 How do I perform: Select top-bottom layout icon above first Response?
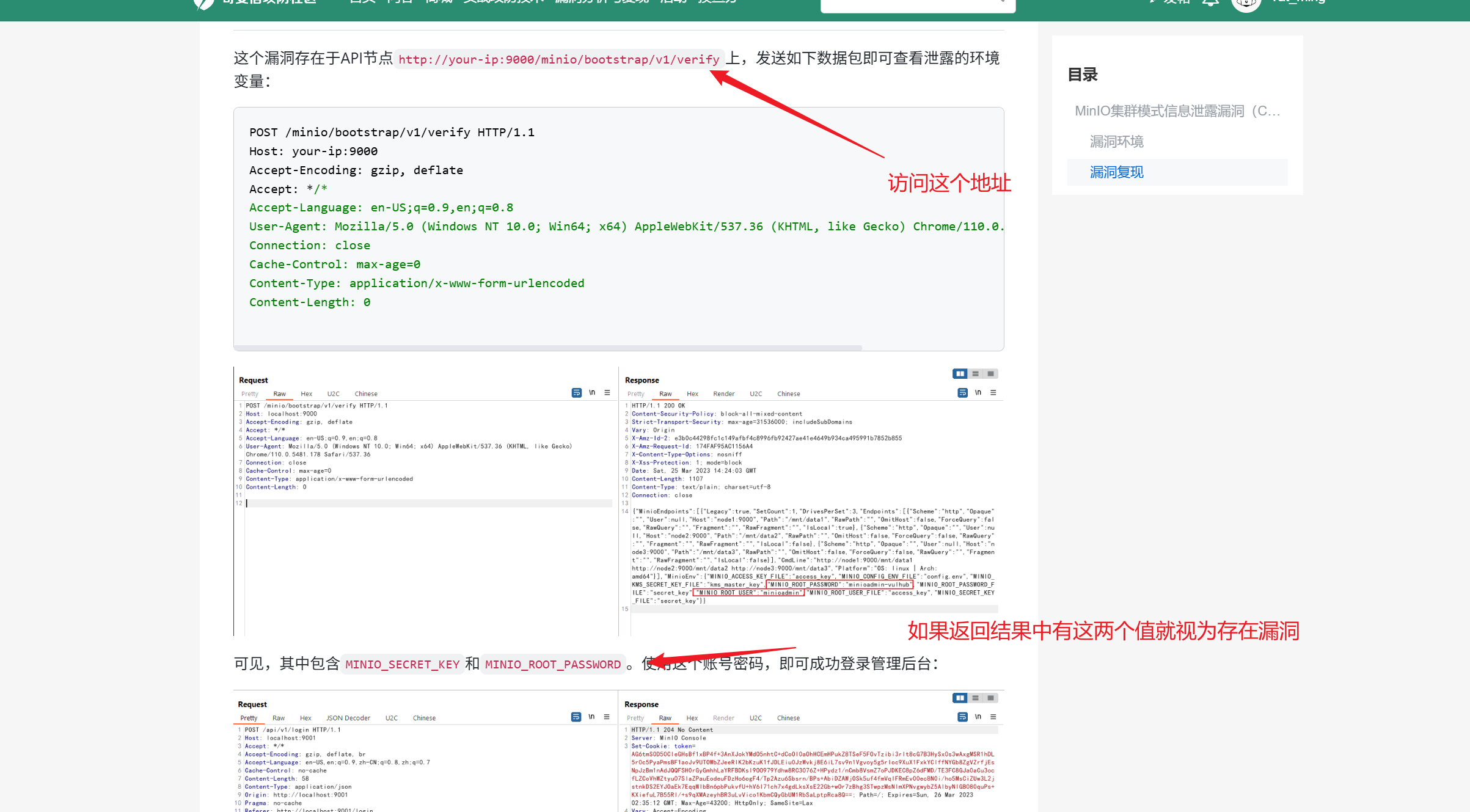pos(976,373)
